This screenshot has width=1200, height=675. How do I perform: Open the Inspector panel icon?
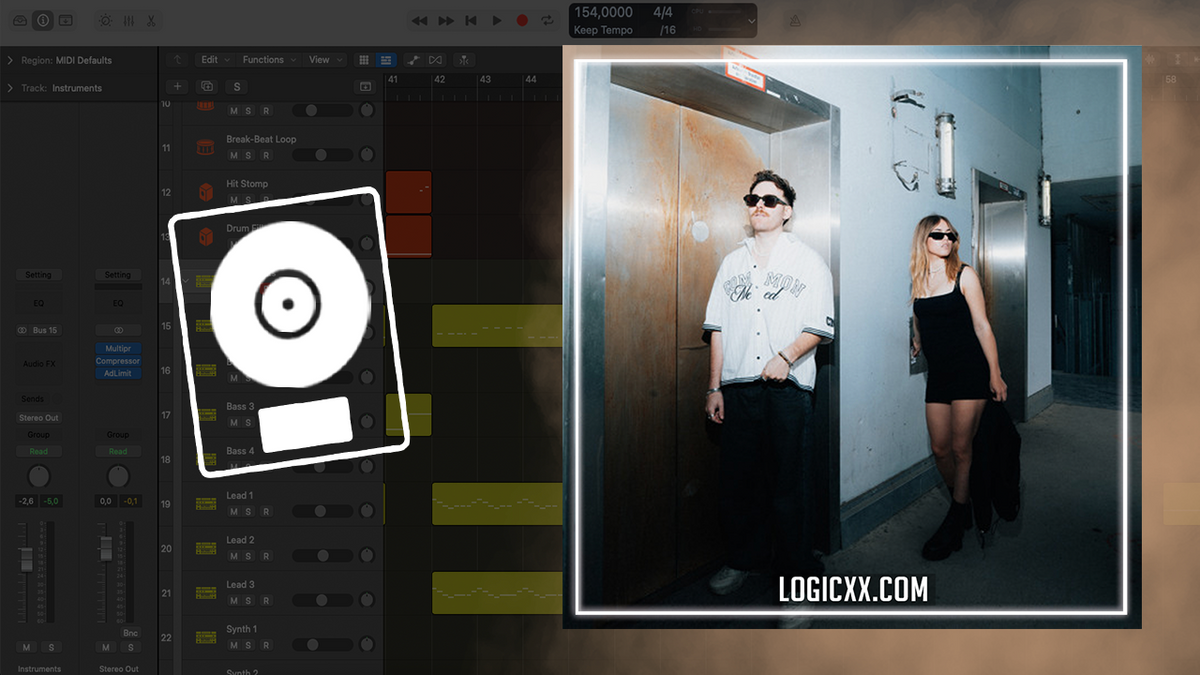(41, 19)
